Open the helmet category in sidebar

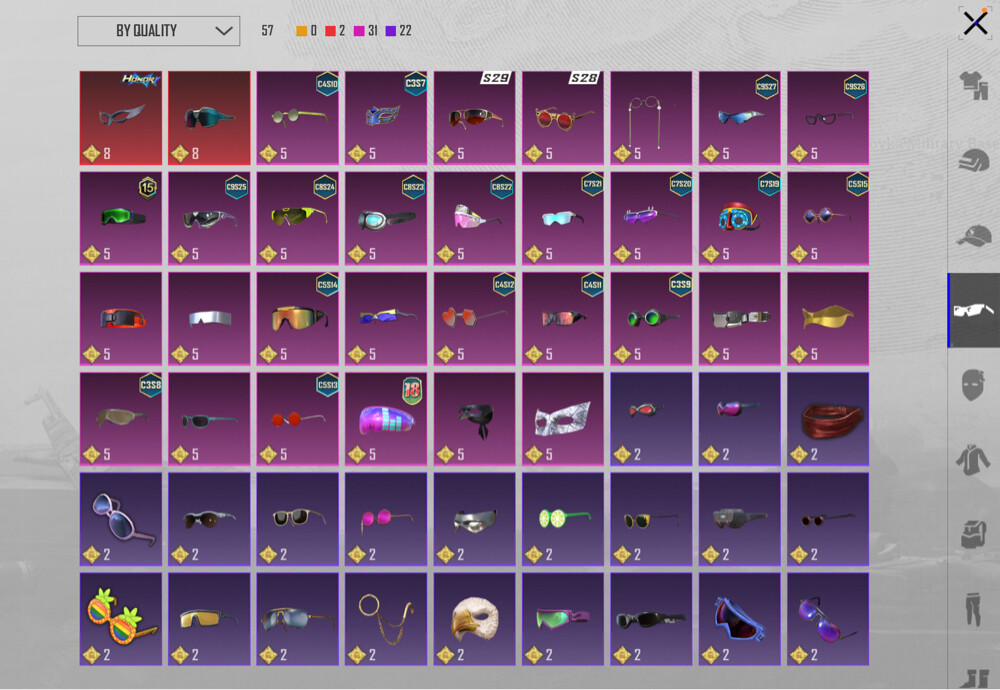coord(974,160)
